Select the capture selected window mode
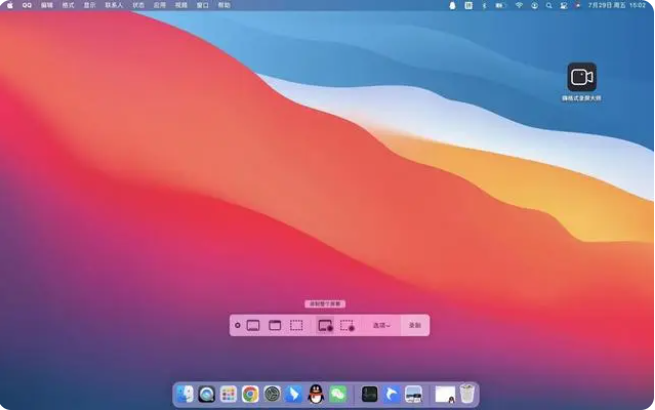Screen dimensions: 655x410 [x=274, y=325]
